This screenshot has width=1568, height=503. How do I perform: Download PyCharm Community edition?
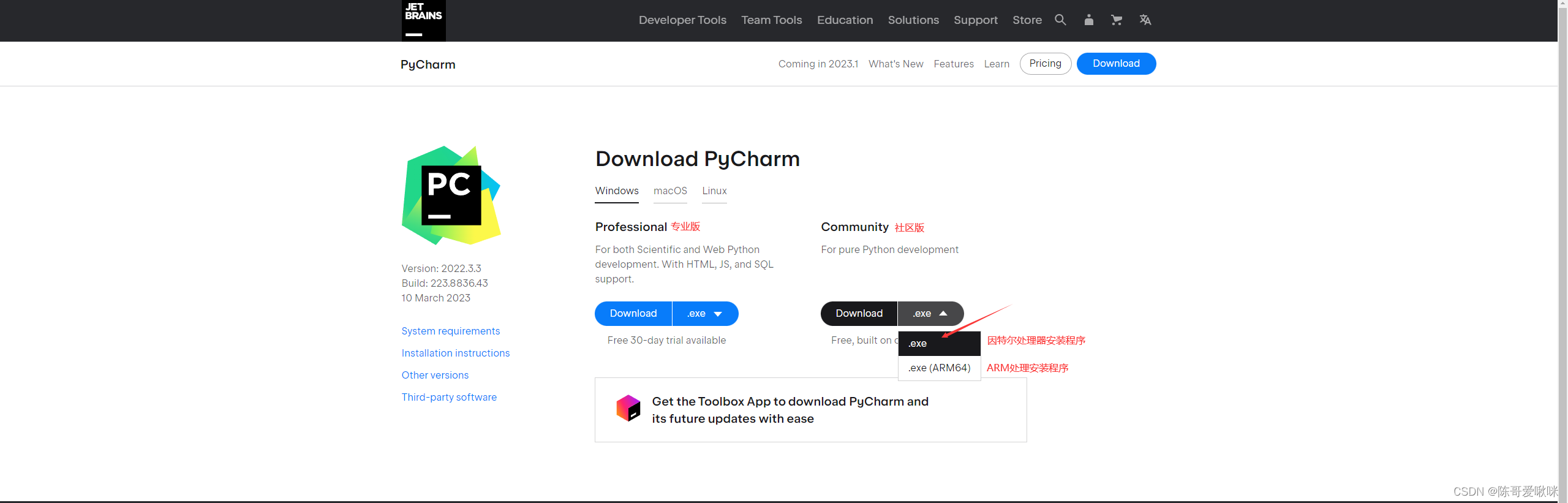tap(859, 314)
